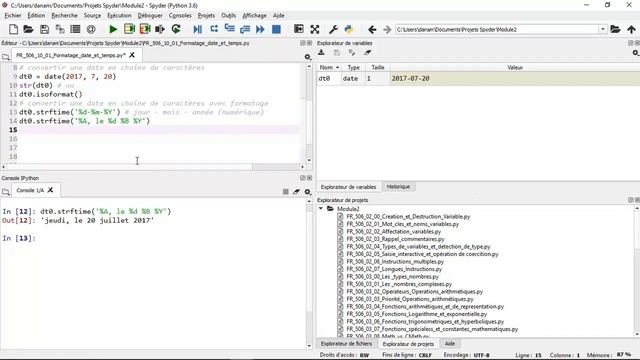Create a new file from toolbar

(x=13, y=29)
